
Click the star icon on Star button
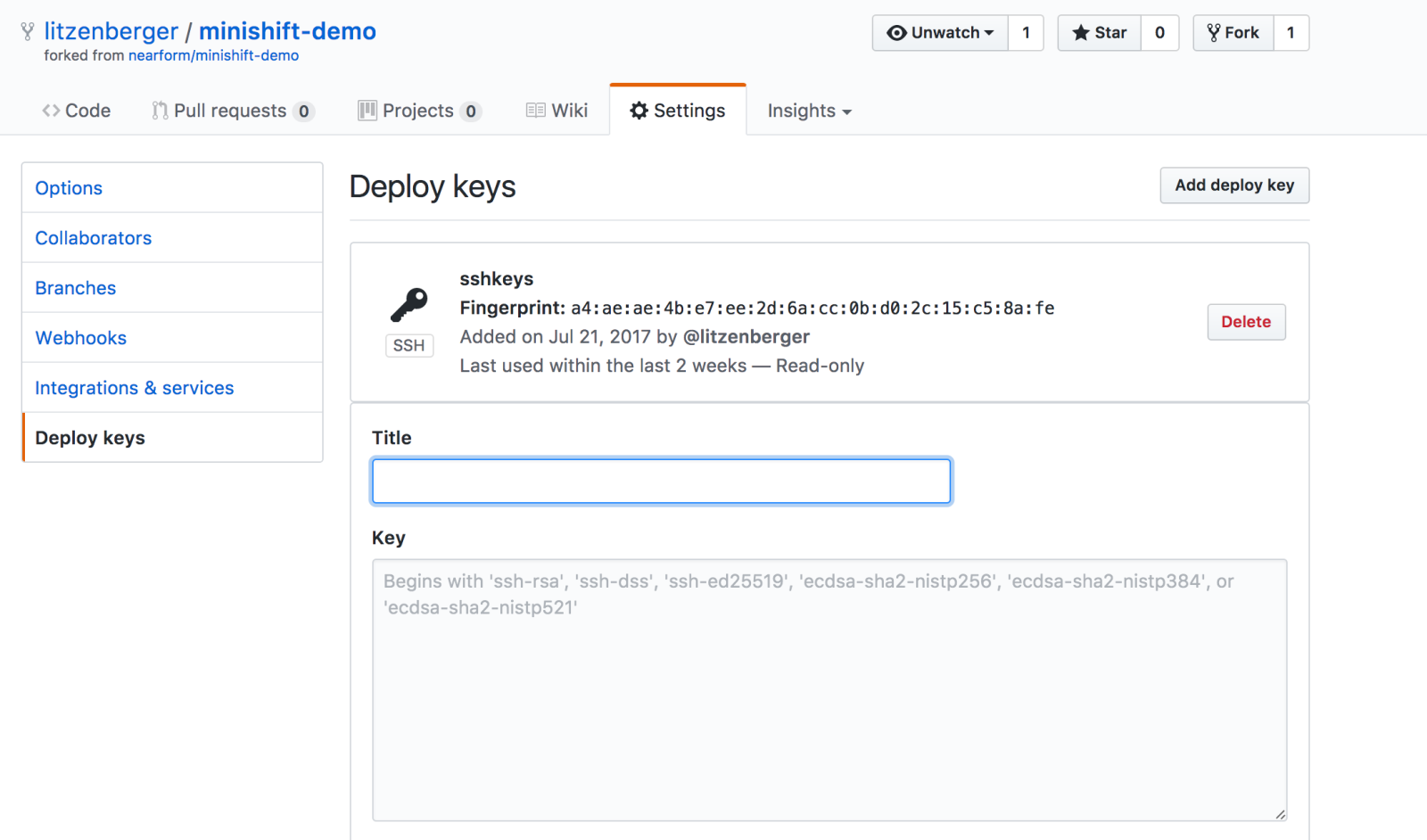click(1081, 33)
